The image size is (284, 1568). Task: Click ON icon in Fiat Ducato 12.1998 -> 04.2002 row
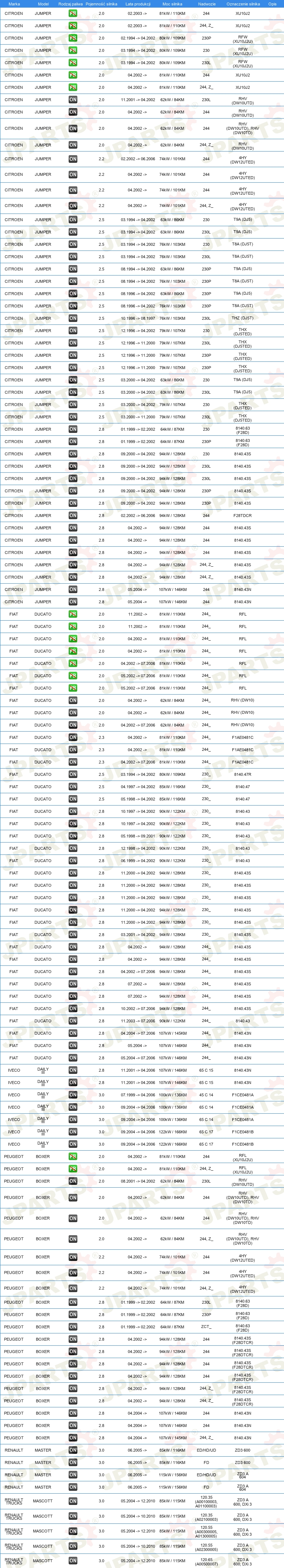[73, 848]
